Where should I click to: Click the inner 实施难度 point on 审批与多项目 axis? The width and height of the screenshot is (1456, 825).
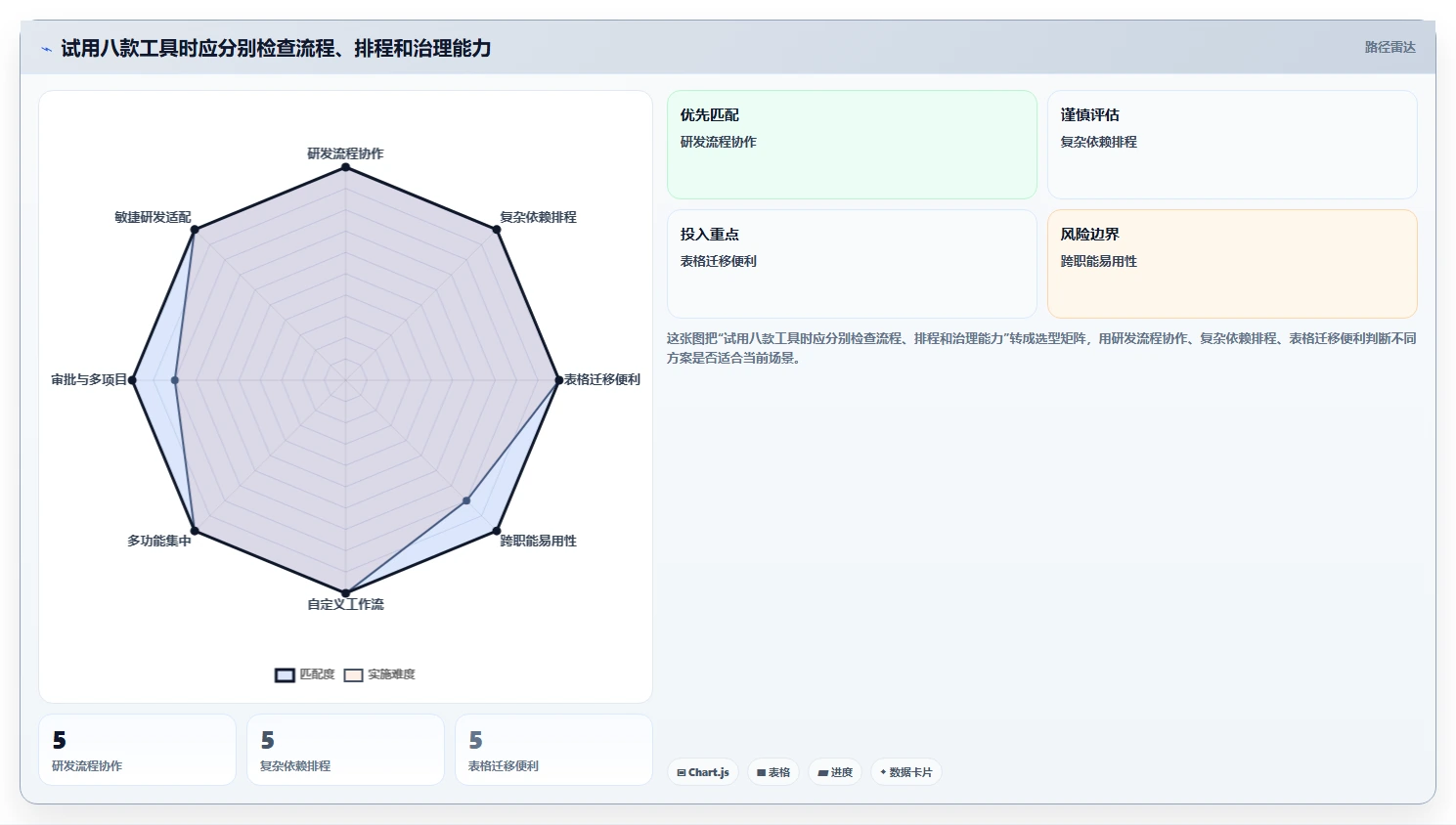[x=175, y=380]
